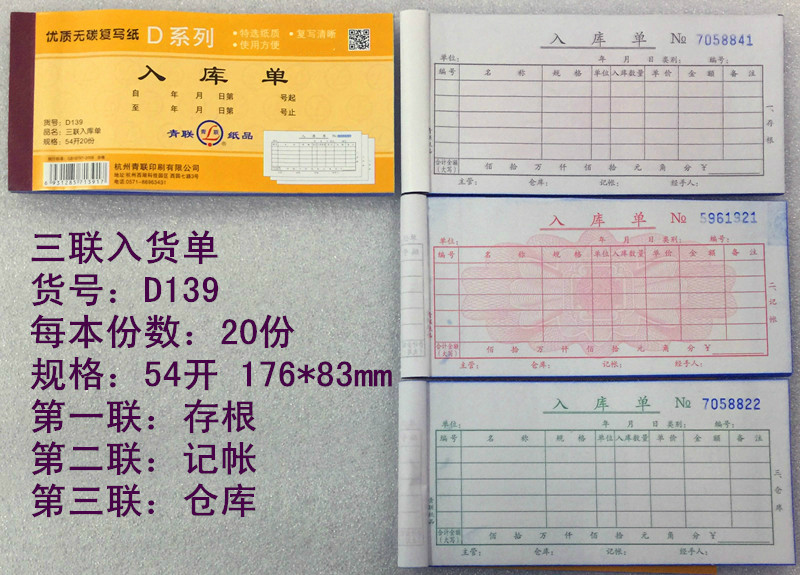Click the 入库单 title on the green form
The width and height of the screenshot is (800, 575).
pyautogui.click(x=601, y=404)
